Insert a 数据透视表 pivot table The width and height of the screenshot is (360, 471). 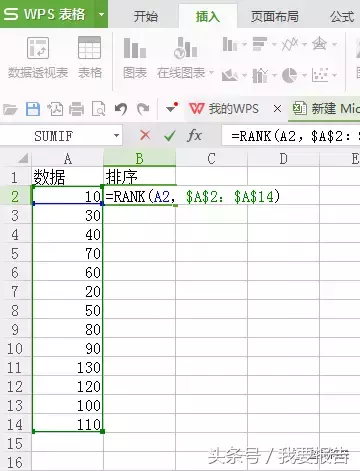[38, 58]
